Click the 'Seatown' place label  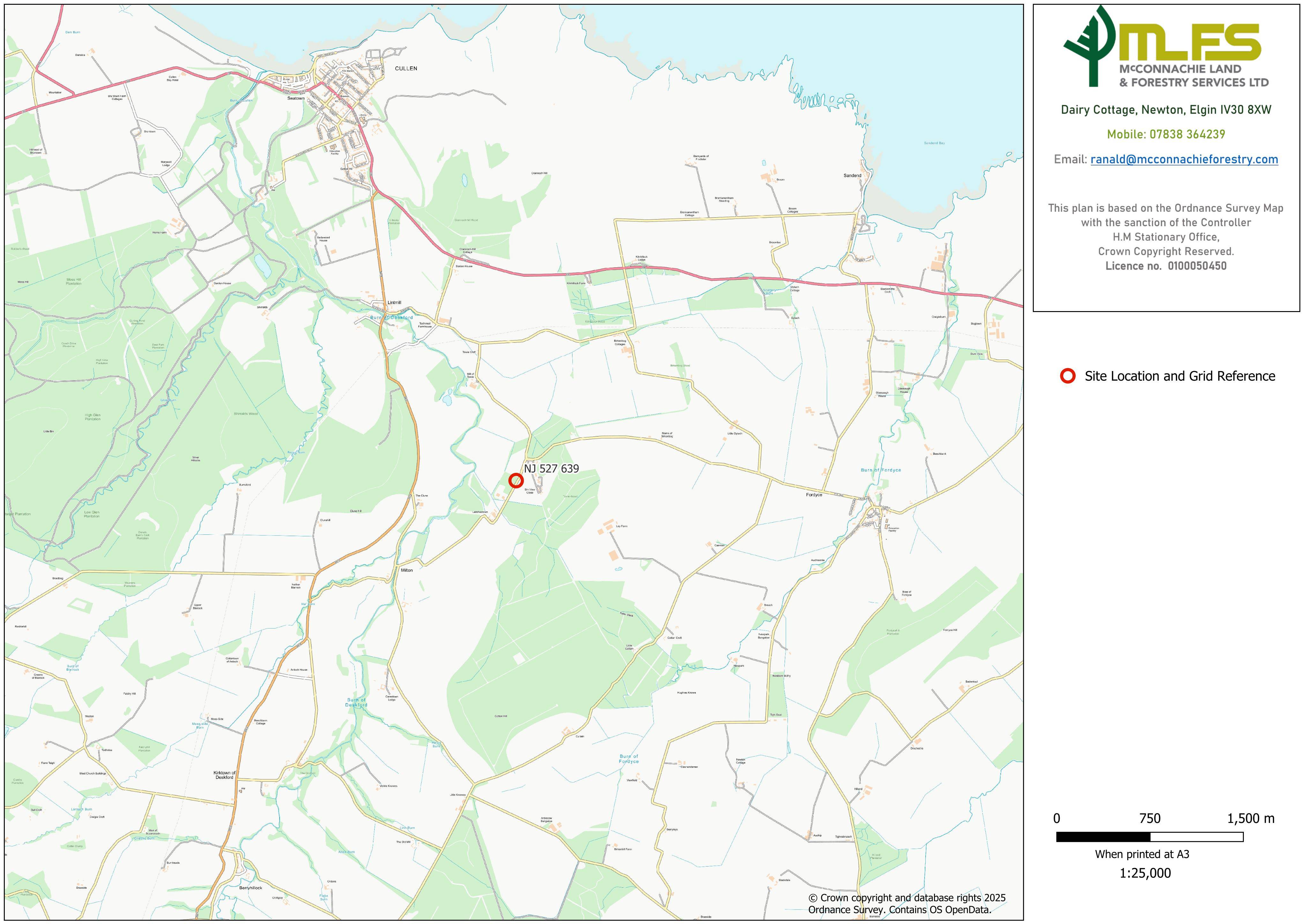295,99
